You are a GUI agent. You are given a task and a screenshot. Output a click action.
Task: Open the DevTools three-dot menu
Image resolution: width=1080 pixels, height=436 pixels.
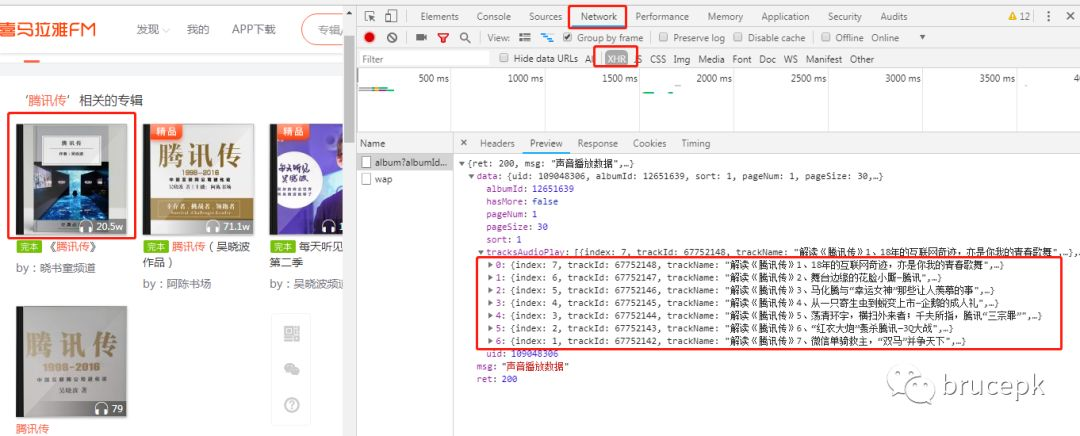[x=1049, y=16]
